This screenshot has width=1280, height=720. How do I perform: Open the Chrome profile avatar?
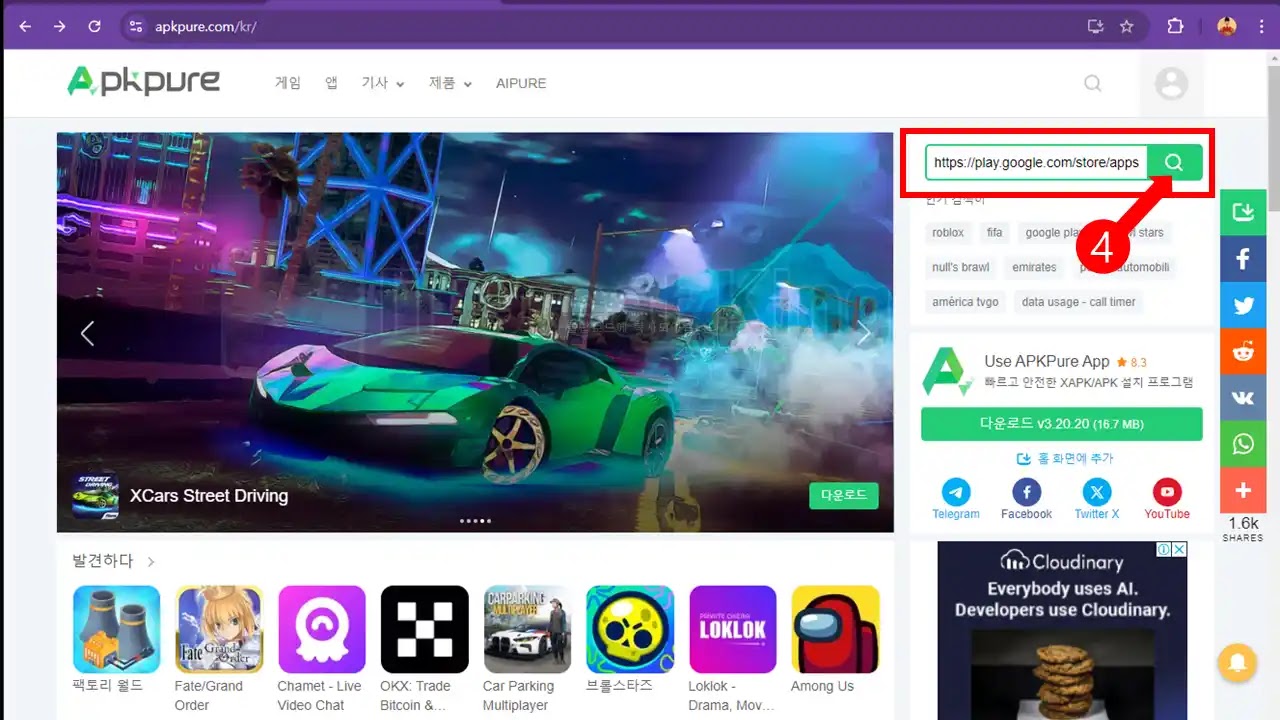pos(1227,27)
